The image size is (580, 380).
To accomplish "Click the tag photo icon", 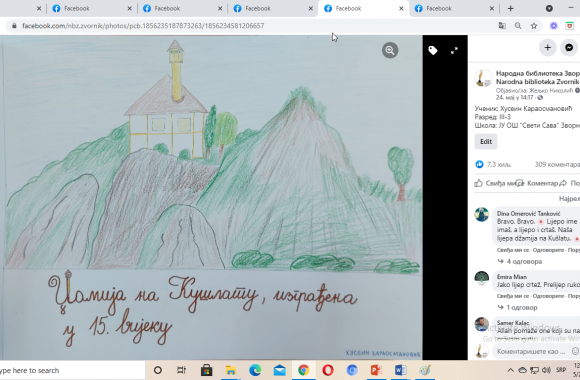I will (x=433, y=50).
